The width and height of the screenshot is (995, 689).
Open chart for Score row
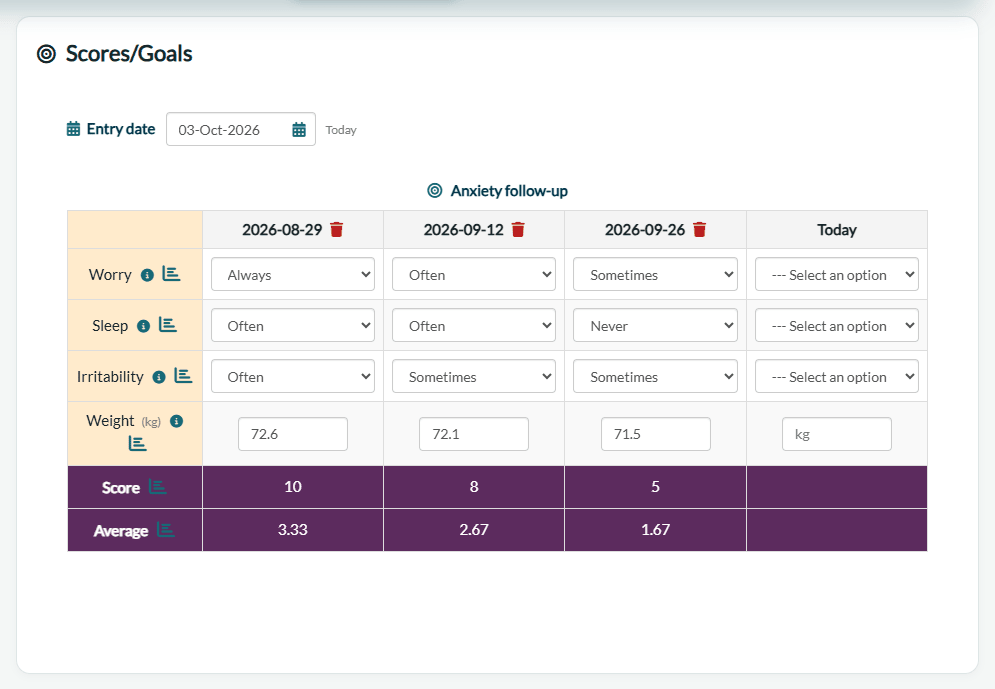pyautogui.click(x=157, y=487)
